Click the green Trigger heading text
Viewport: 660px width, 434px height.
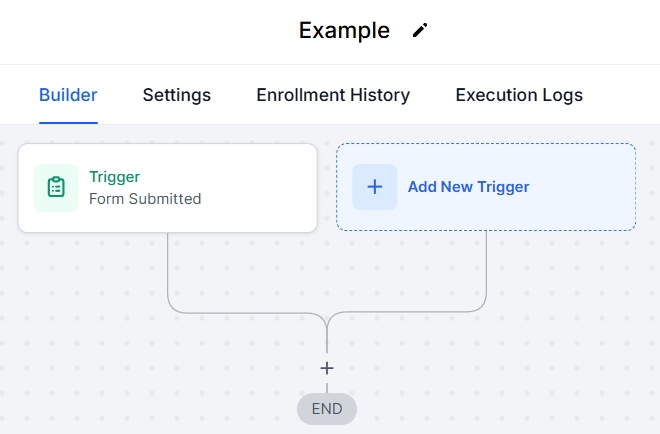(x=114, y=177)
